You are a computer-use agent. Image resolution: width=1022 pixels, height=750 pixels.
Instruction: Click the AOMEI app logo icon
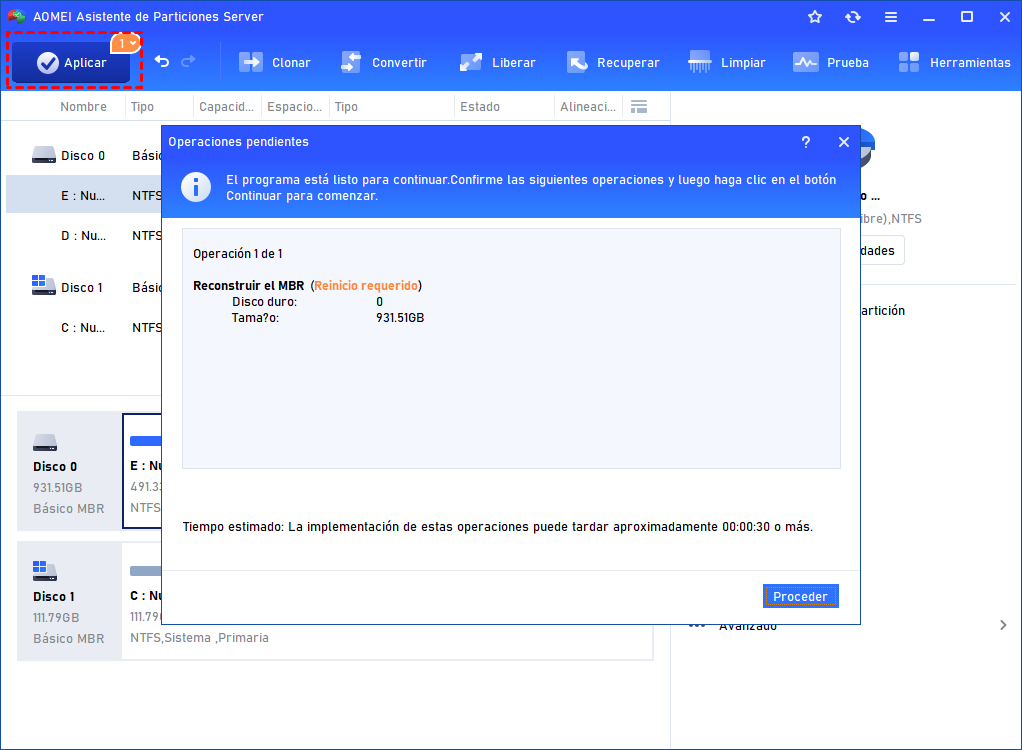[17, 16]
